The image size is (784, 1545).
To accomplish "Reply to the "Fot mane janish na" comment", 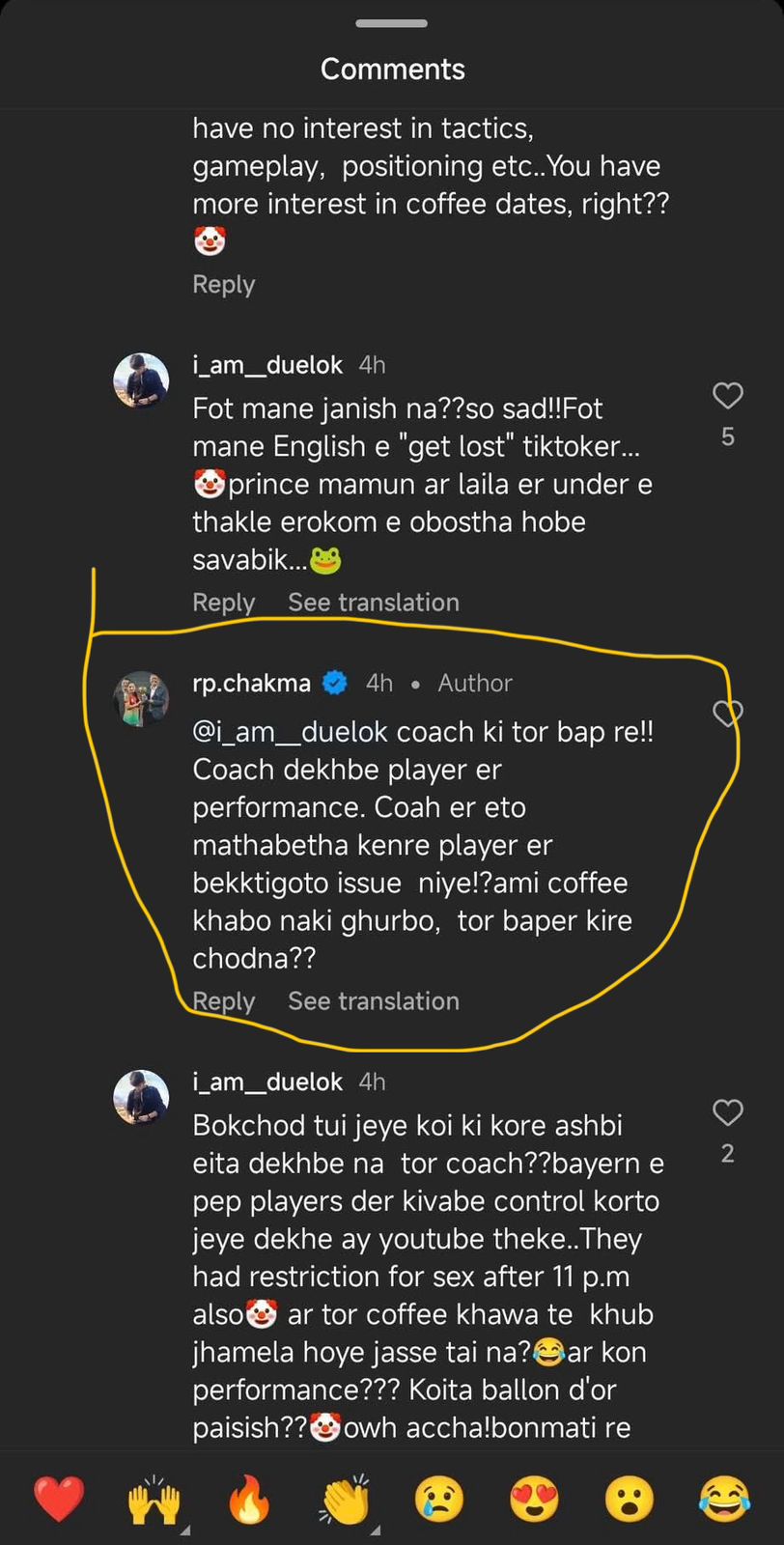I will pyautogui.click(x=223, y=603).
